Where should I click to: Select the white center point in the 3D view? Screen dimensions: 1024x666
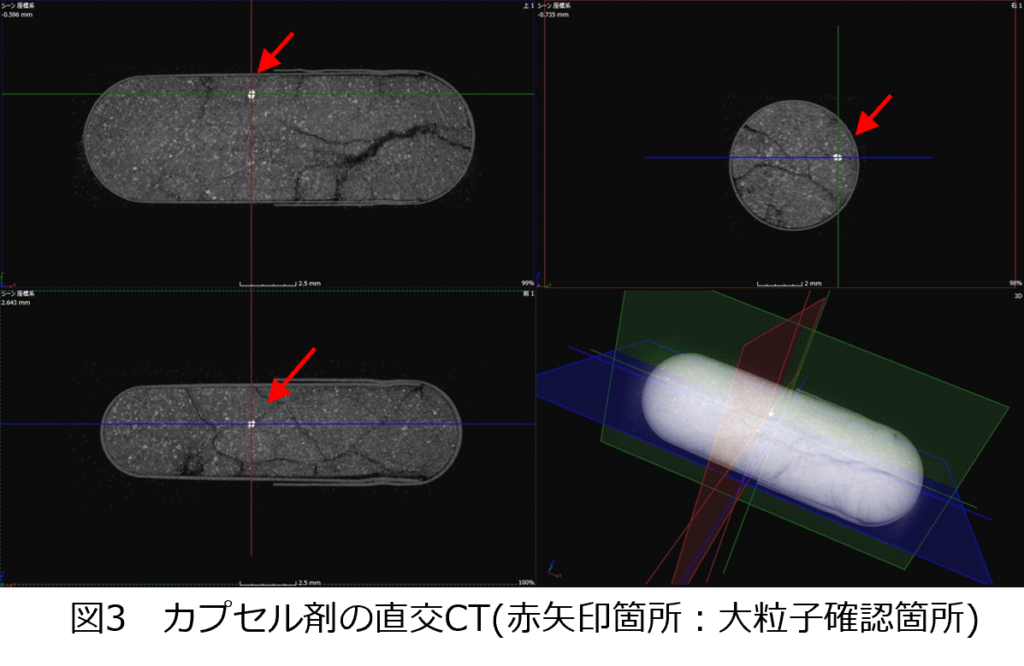pyautogui.click(x=771, y=412)
